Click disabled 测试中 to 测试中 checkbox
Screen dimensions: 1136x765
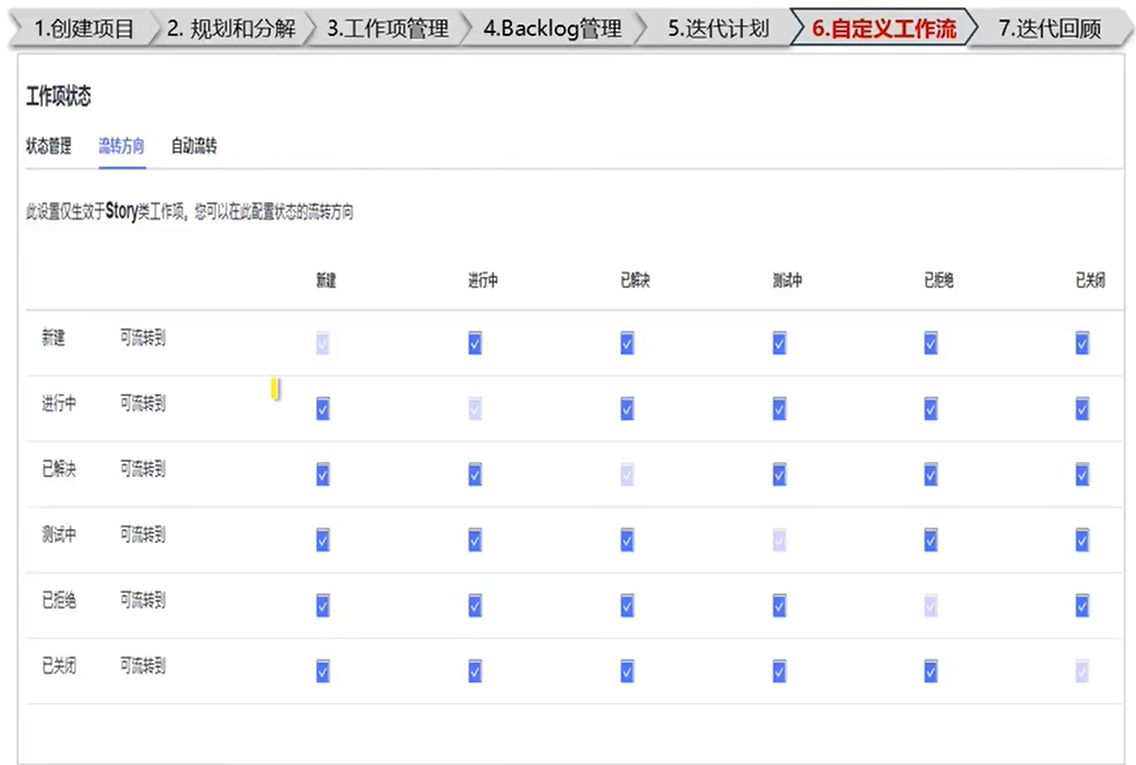pyautogui.click(x=780, y=540)
